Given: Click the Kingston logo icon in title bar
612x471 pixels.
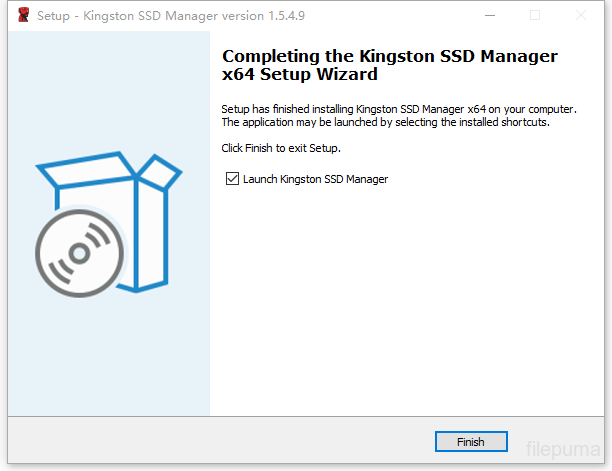Looking at the screenshot, I should pos(21,15).
